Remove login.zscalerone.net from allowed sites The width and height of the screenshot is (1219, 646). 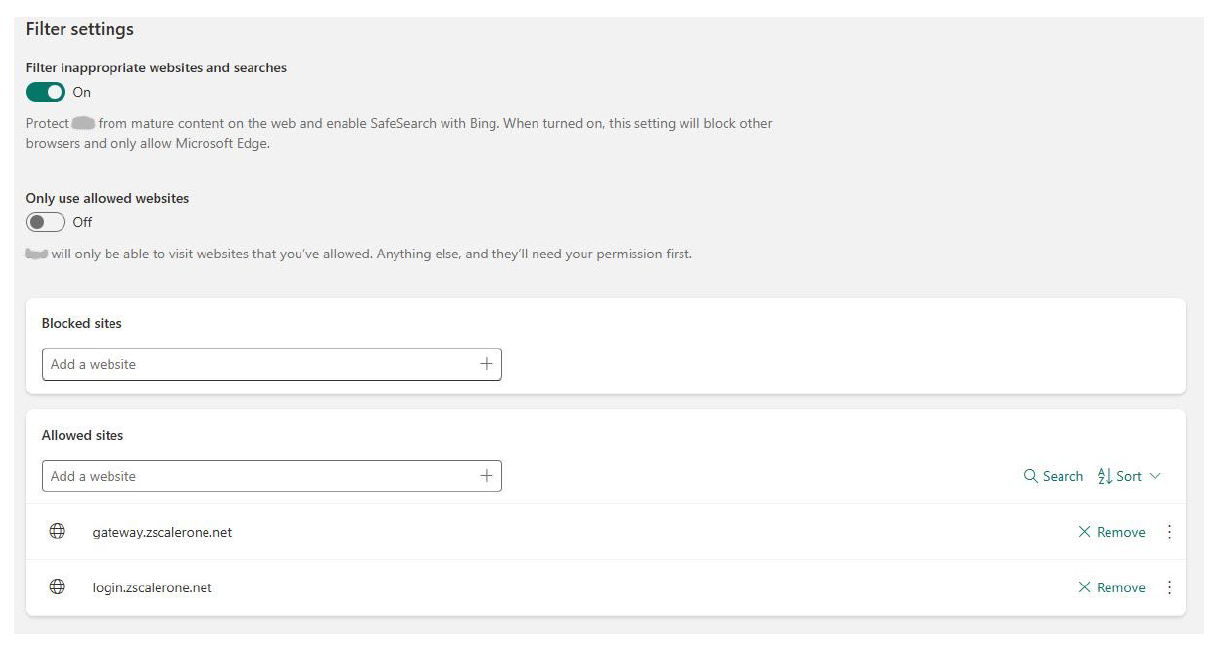click(x=1112, y=588)
